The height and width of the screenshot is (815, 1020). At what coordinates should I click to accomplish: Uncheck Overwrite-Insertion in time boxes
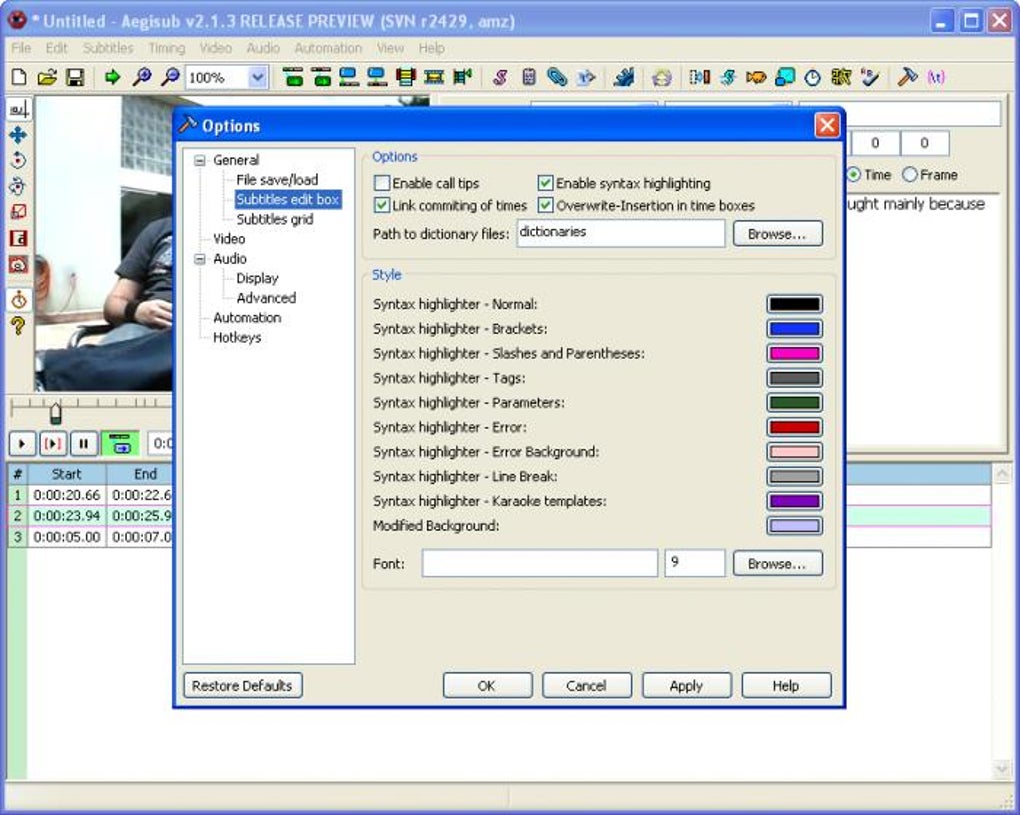click(545, 206)
